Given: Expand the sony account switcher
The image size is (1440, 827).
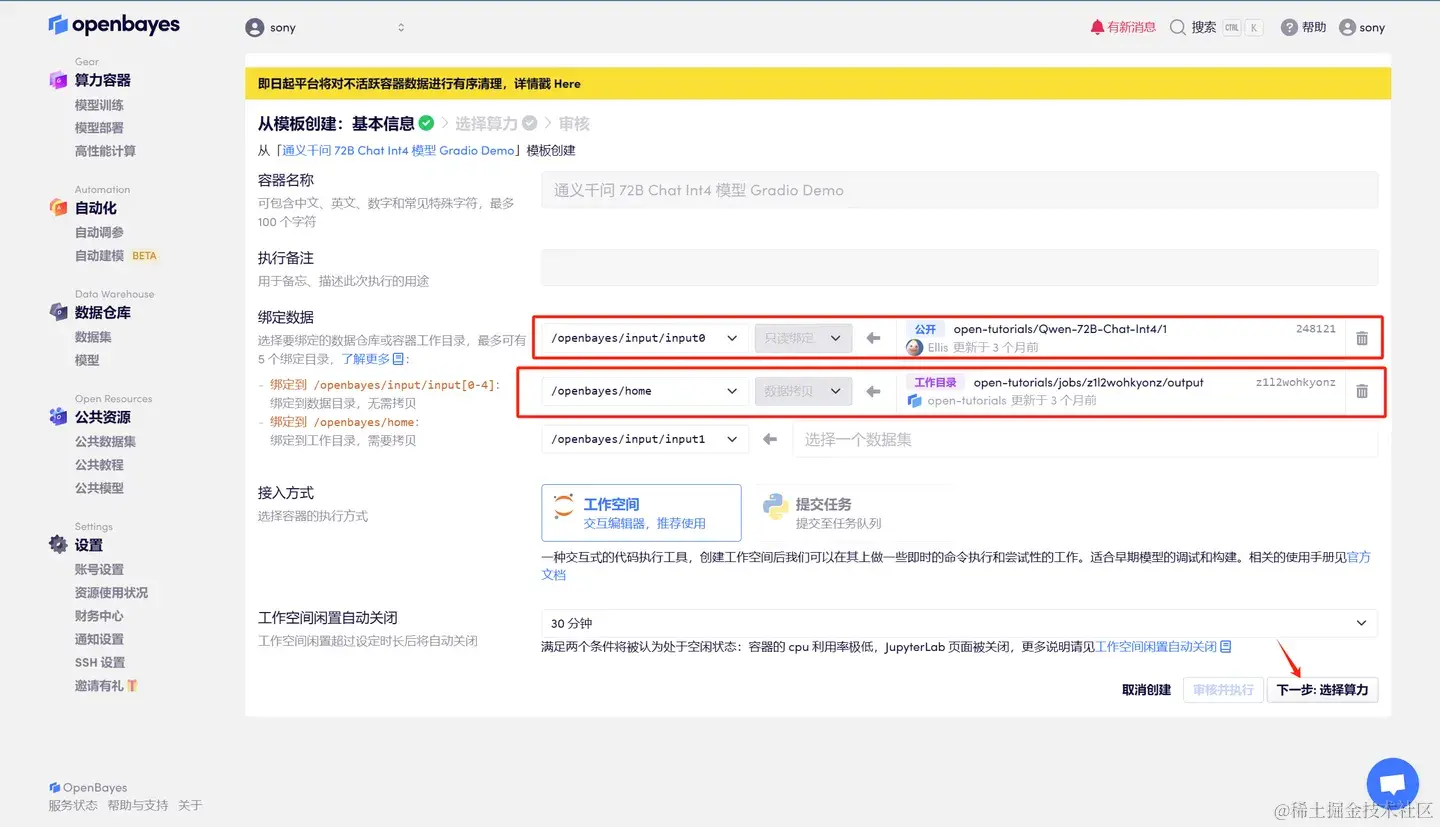Looking at the screenshot, I should tap(326, 28).
